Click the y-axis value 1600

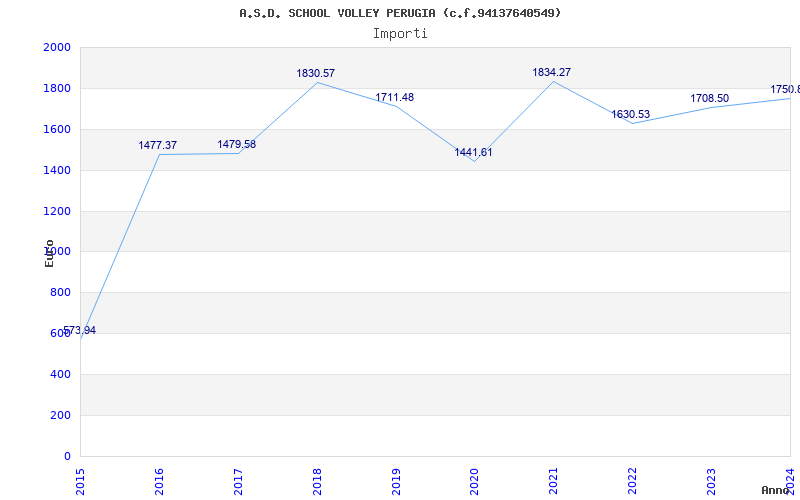[x=57, y=130]
